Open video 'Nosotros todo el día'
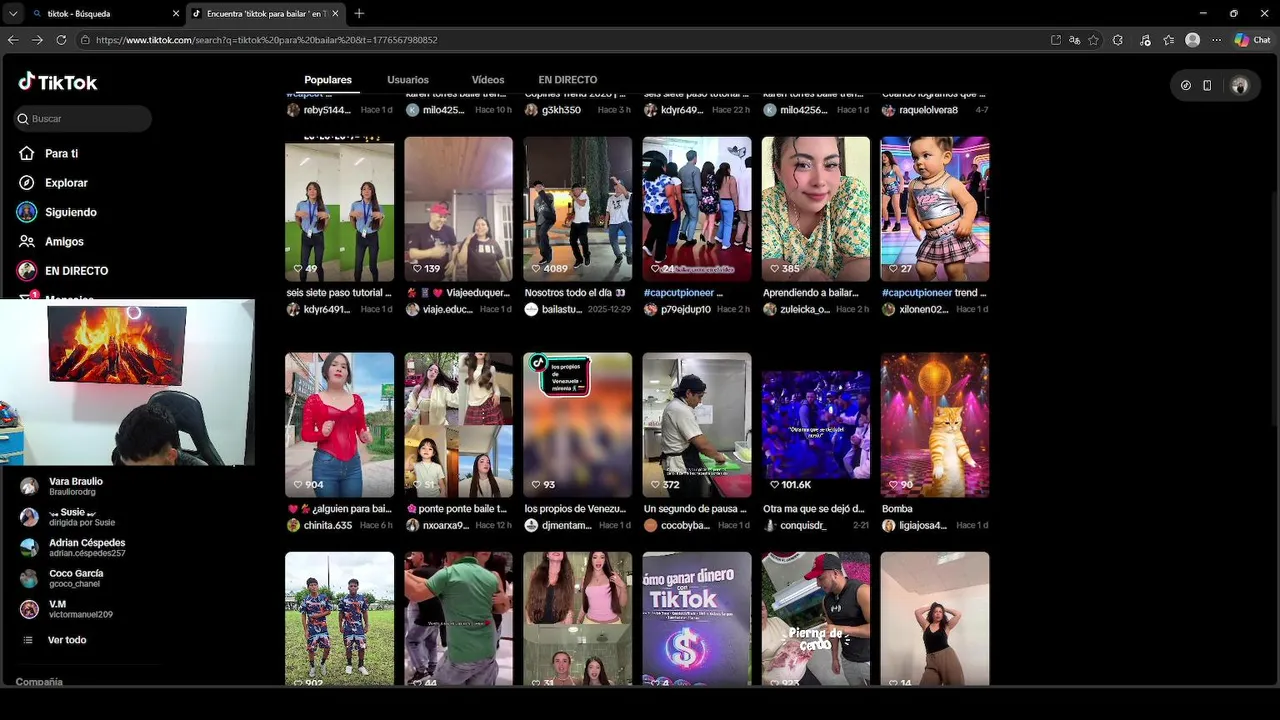 [578, 209]
